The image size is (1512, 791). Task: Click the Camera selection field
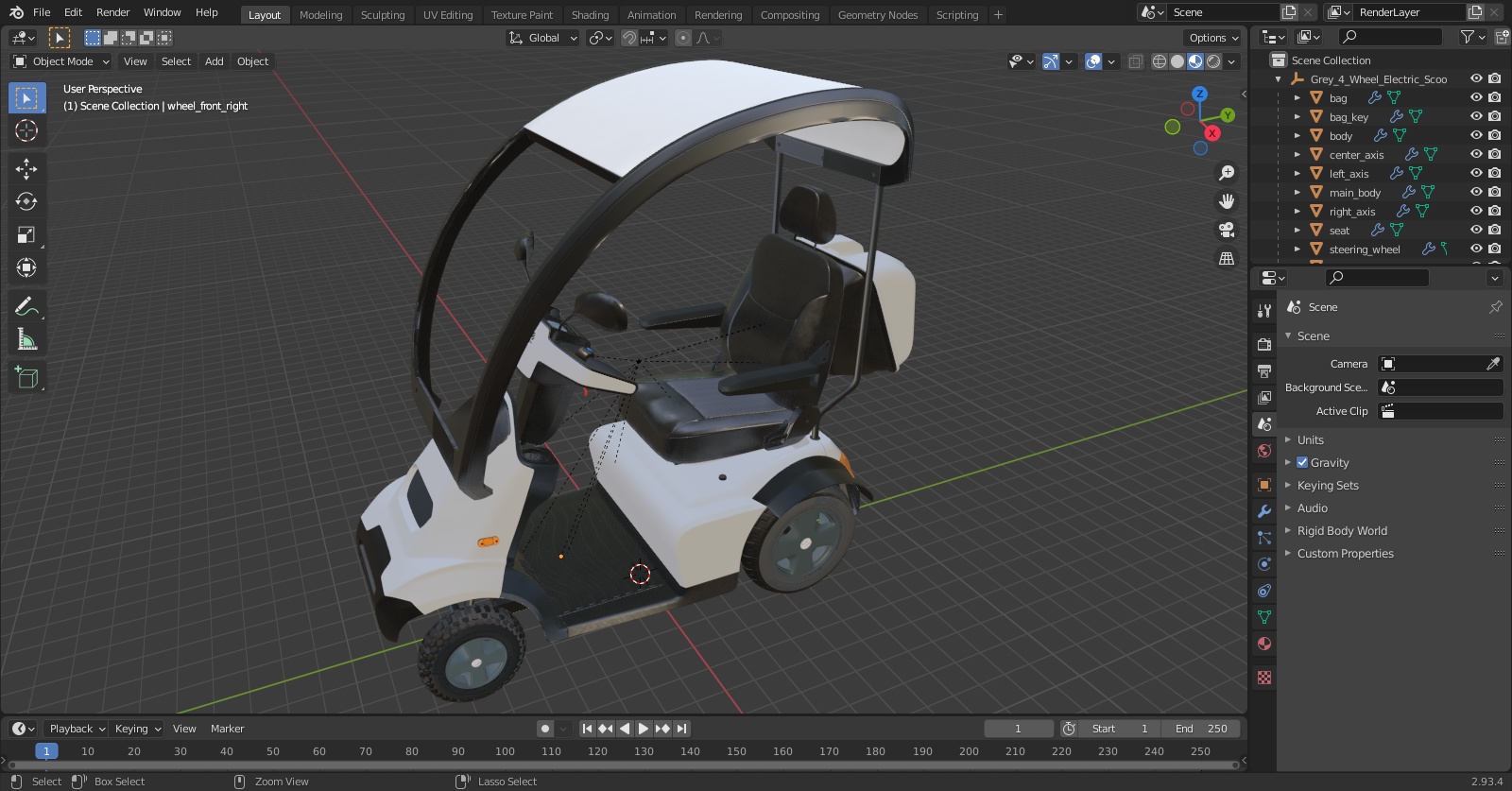point(1433,364)
